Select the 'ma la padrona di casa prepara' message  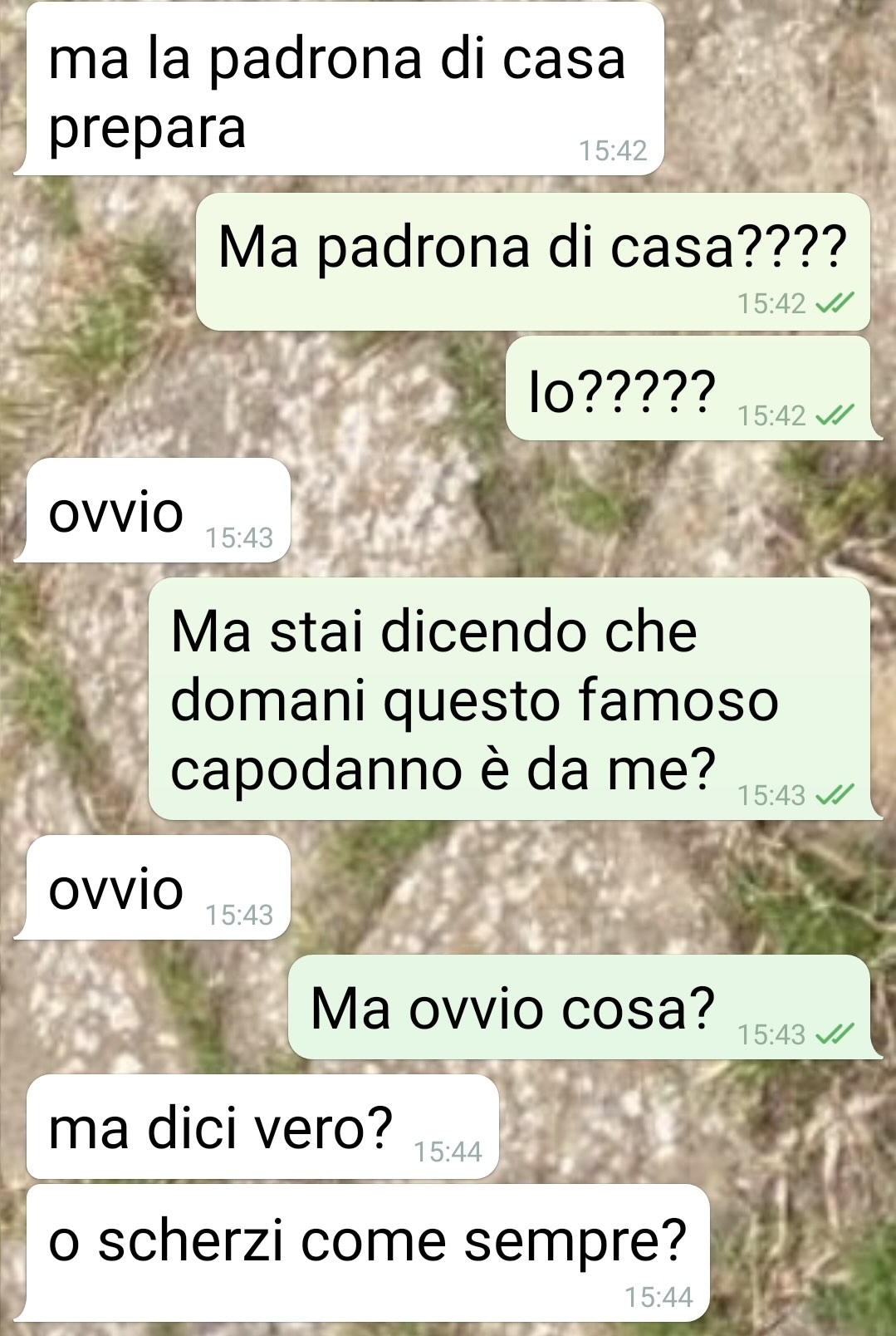339,90
